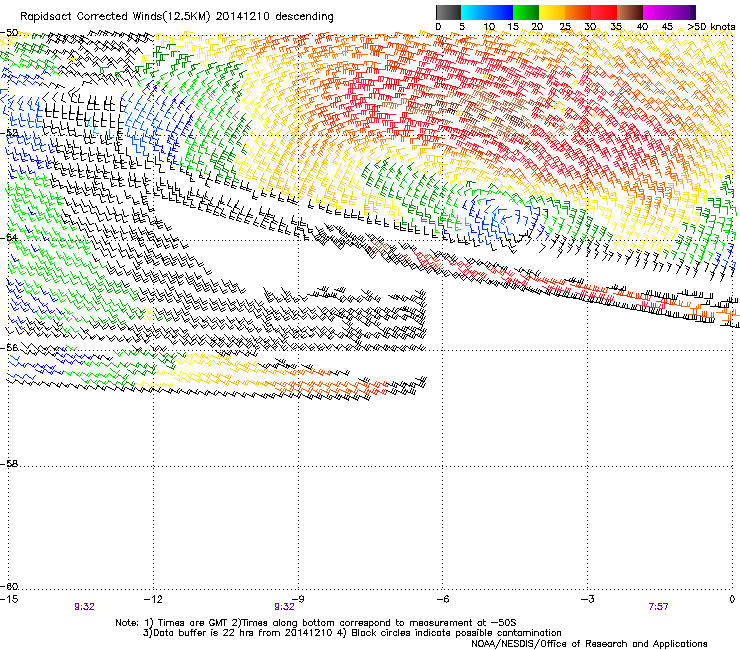Click the red 30-35 knots legend segment
The height and width of the screenshot is (650, 740).
[604, 12]
